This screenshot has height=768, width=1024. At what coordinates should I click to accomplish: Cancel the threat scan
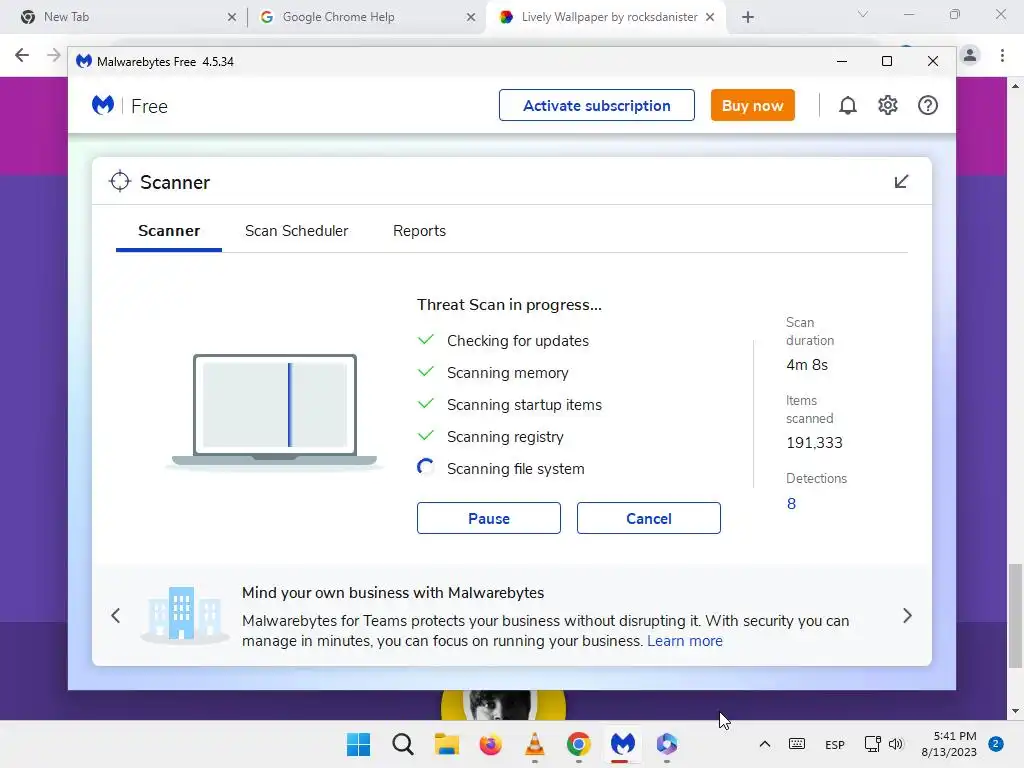tap(648, 519)
